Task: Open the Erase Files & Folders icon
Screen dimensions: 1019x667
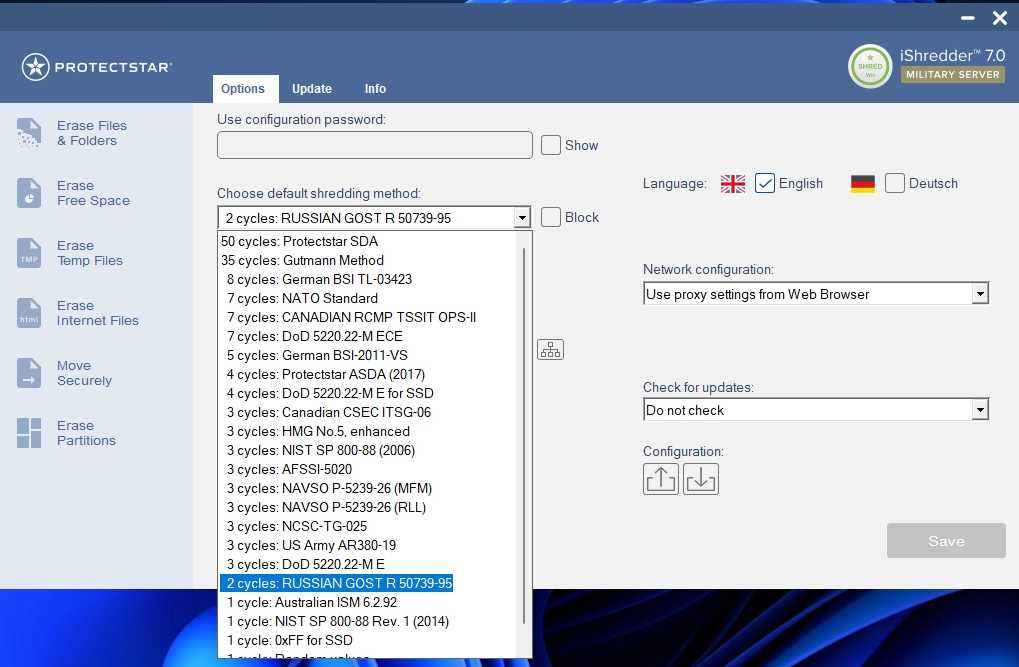Action: tap(29, 133)
